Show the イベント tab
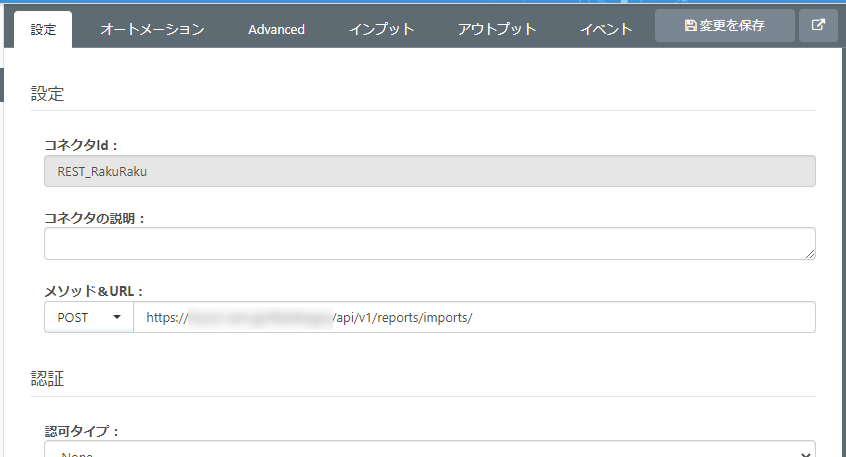Image resolution: width=846 pixels, height=457 pixels. click(x=606, y=29)
